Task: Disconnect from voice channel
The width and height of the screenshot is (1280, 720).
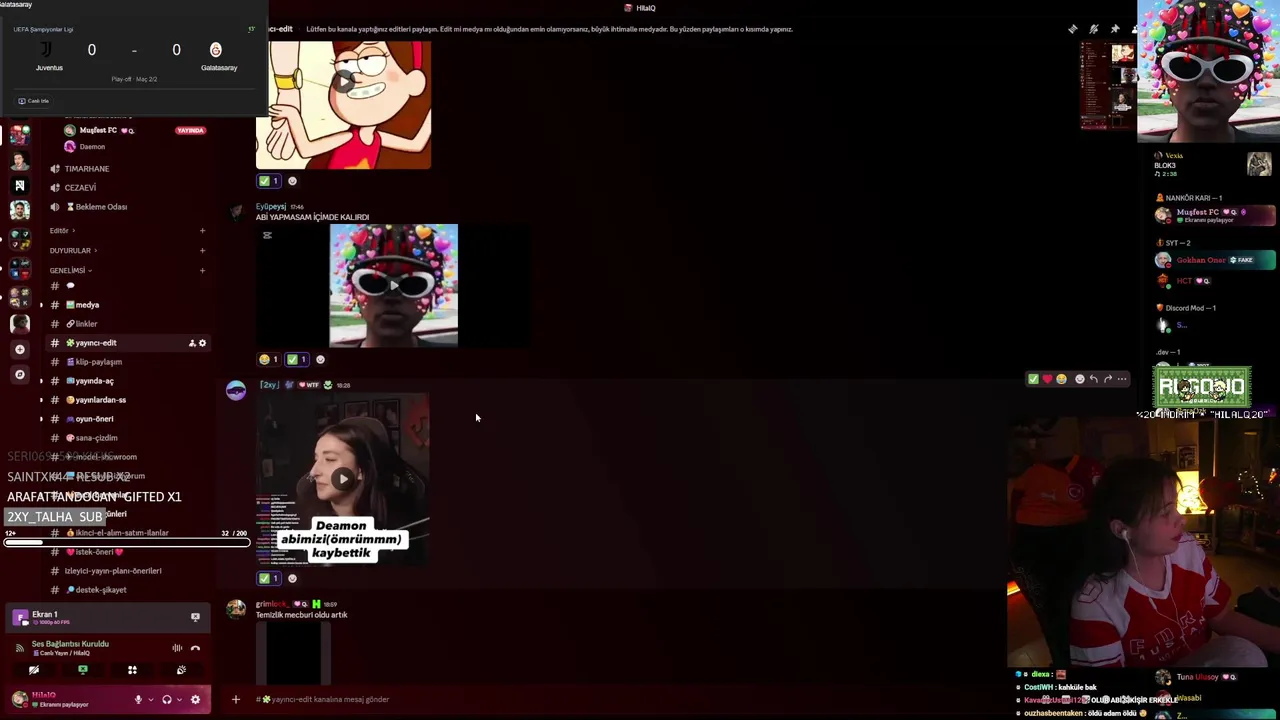Action: point(195,648)
